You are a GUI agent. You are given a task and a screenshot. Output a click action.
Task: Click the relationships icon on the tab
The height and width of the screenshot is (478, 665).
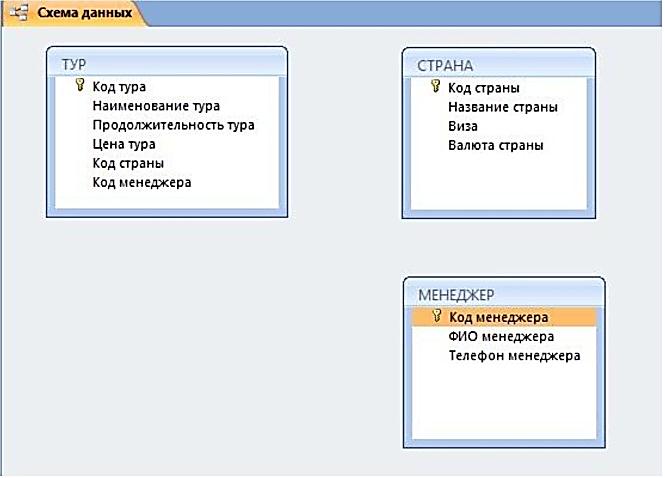point(19,13)
